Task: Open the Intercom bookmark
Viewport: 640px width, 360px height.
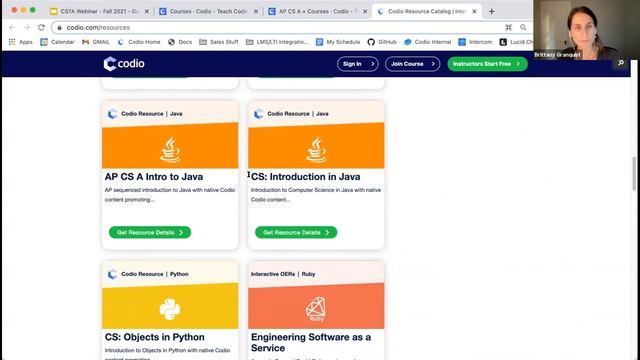Action: (x=476, y=42)
